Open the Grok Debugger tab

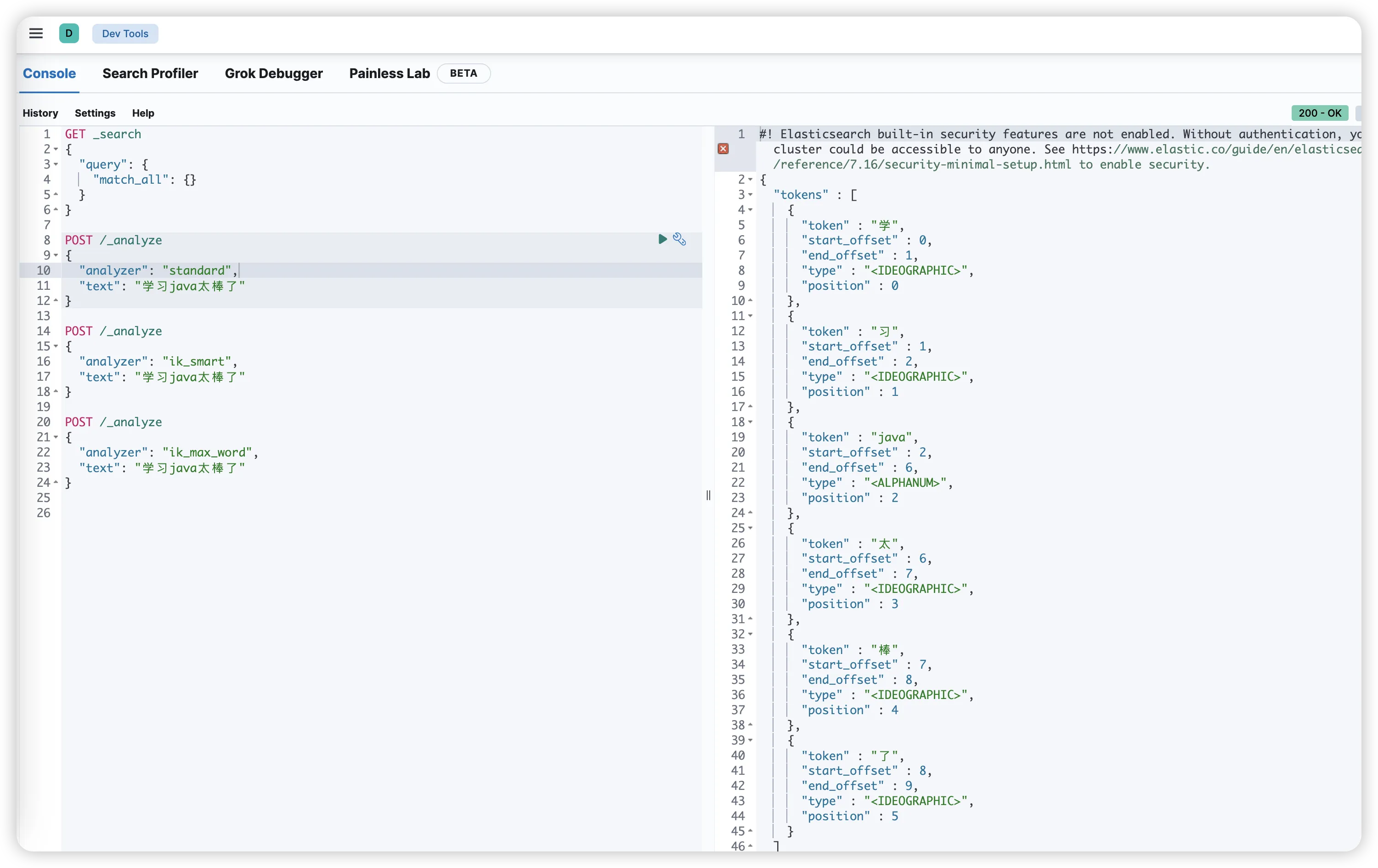pyautogui.click(x=274, y=73)
